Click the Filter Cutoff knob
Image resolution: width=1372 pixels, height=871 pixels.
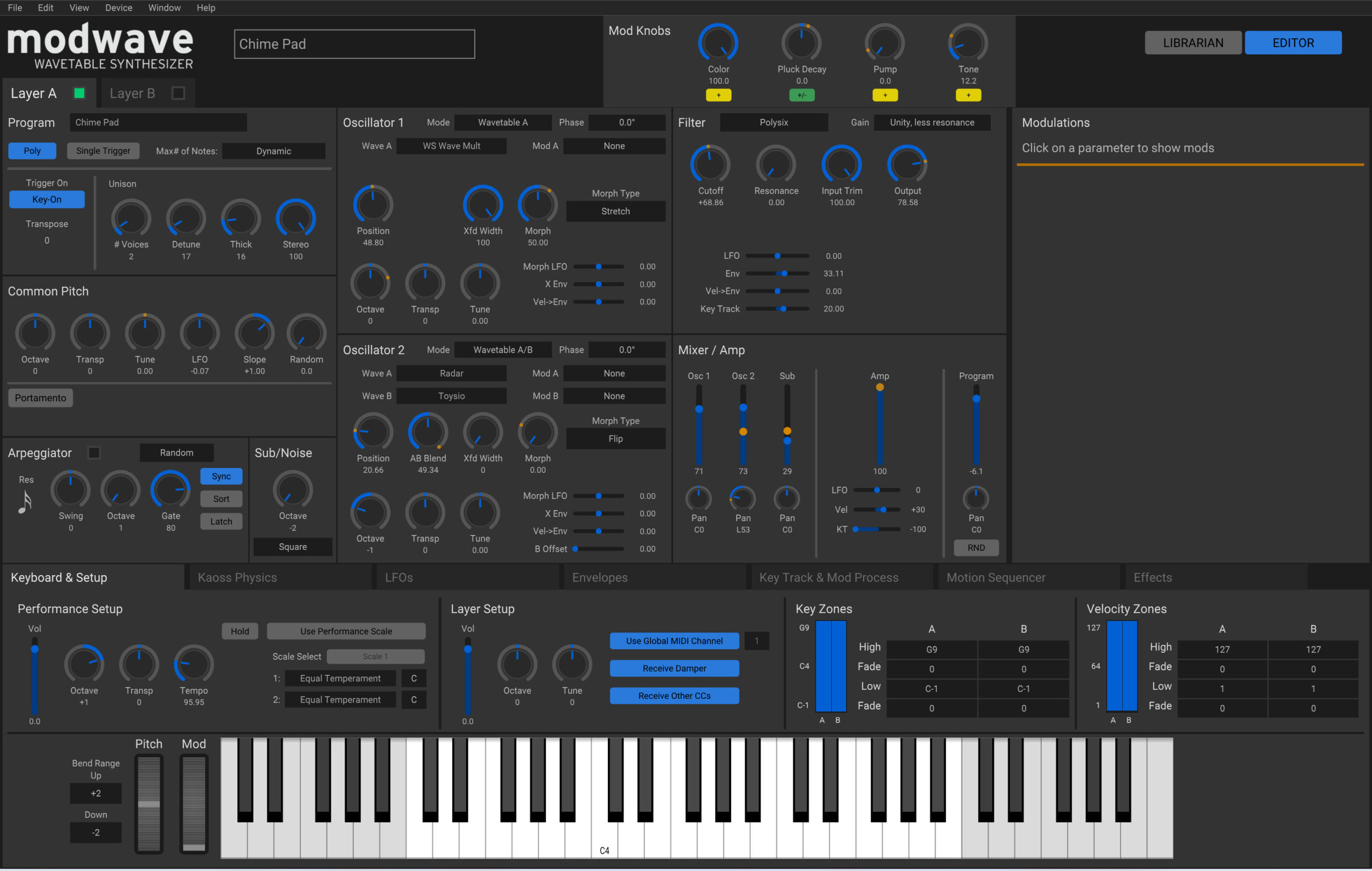[x=710, y=165]
